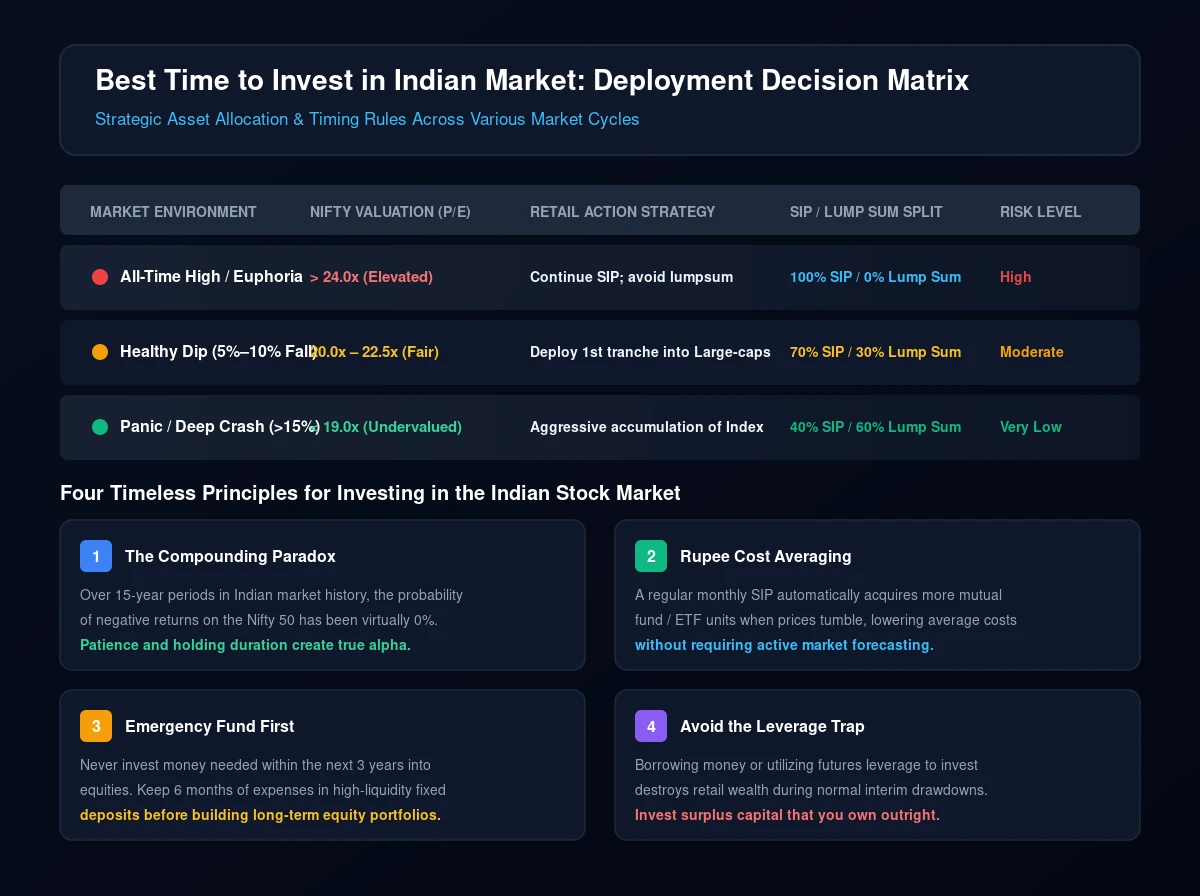Click the Four Timeless Principles section heading
Screen dimensions: 1200x896
(x=370, y=492)
